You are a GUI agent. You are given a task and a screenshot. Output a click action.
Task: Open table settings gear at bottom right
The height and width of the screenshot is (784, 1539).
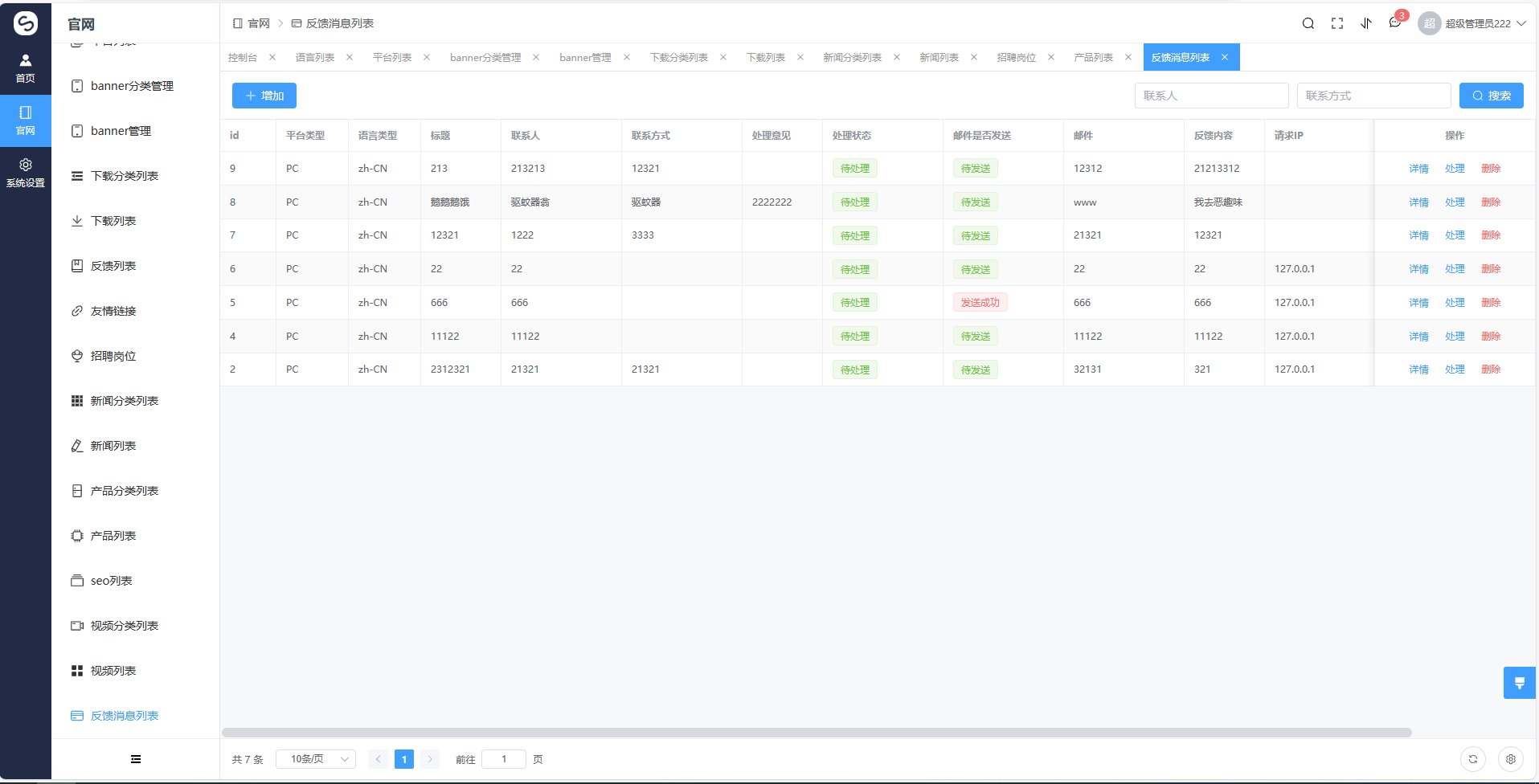(x=1511, y=759)
